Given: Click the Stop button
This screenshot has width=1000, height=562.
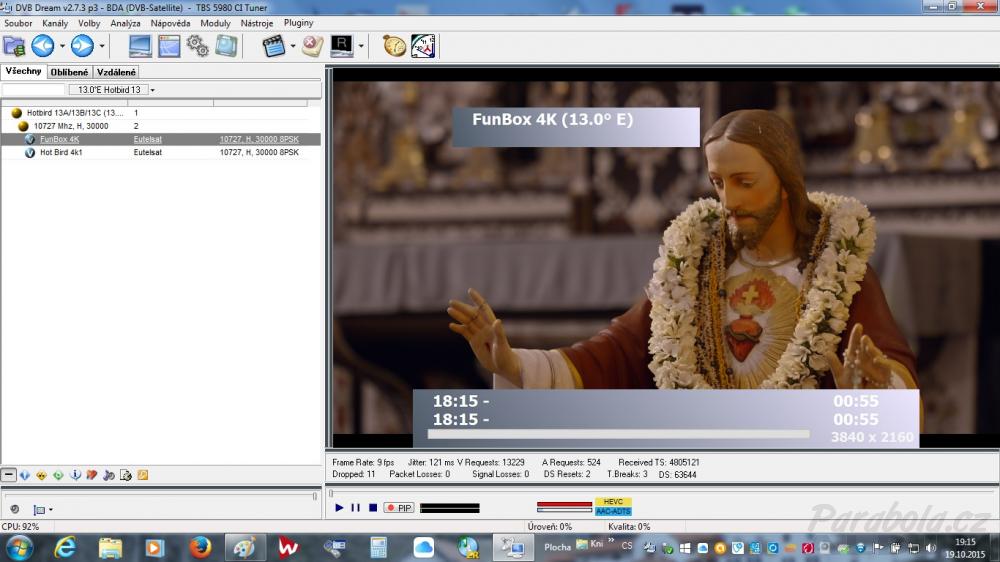Looking at the screenshot, I should point(373,508).
